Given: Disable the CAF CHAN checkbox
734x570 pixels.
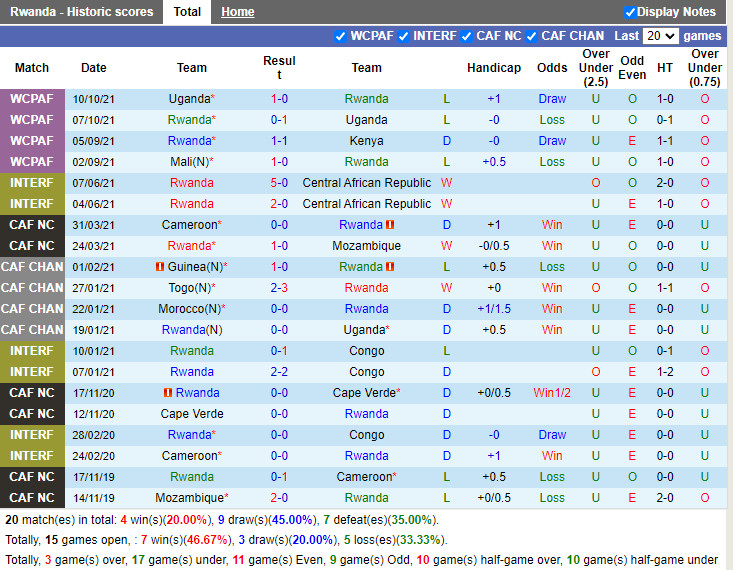Looking at the screenshot, I should tap(532, 36).
